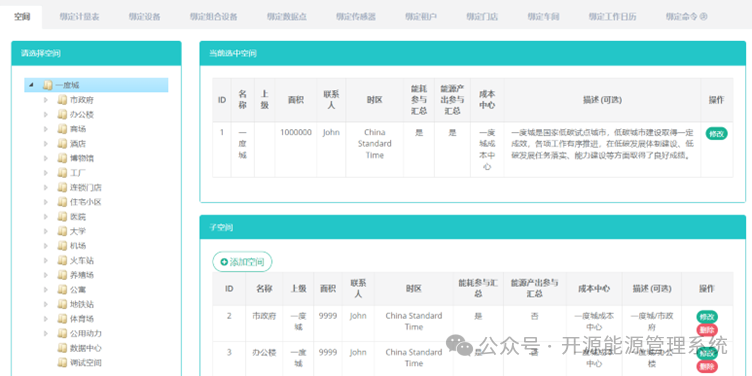The width and height of the screenshot is (752, 376).
Task: Switch to the 绑定计量表 tab
Action: point(80,17)
